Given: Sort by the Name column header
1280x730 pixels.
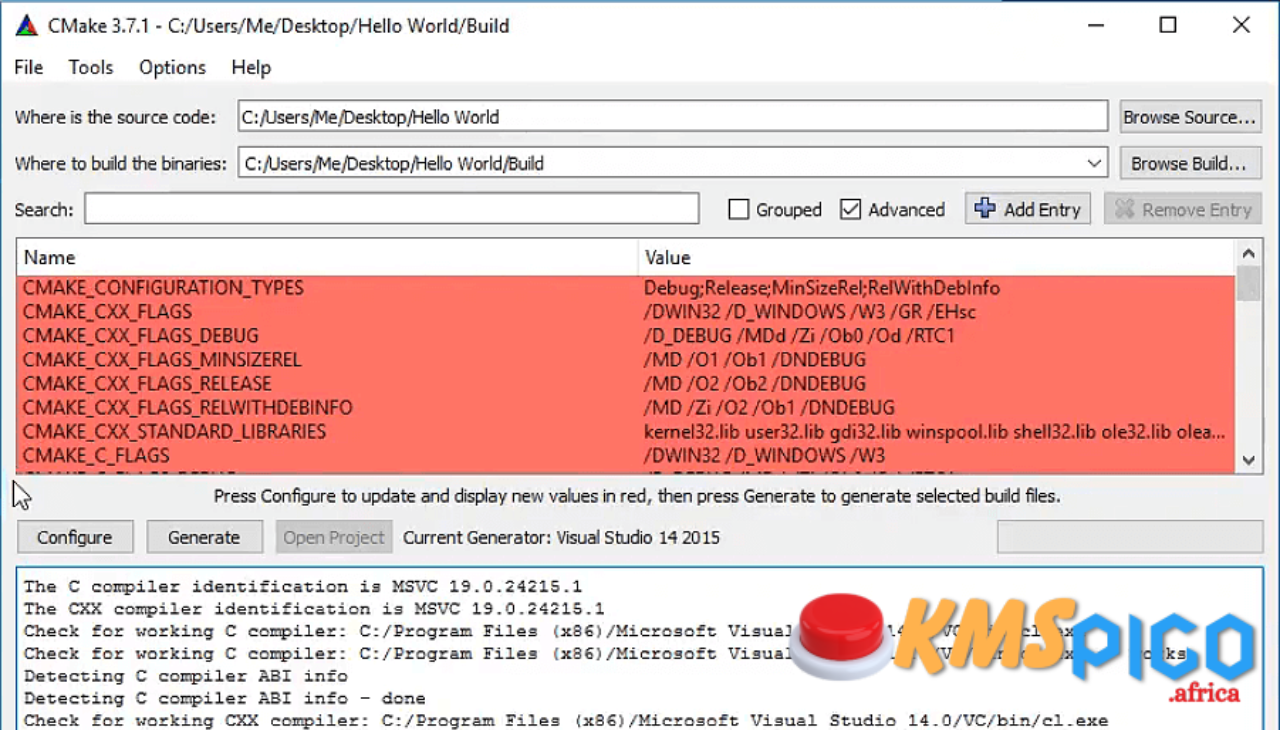Looking at the screenshot, I should click(326, 257).
